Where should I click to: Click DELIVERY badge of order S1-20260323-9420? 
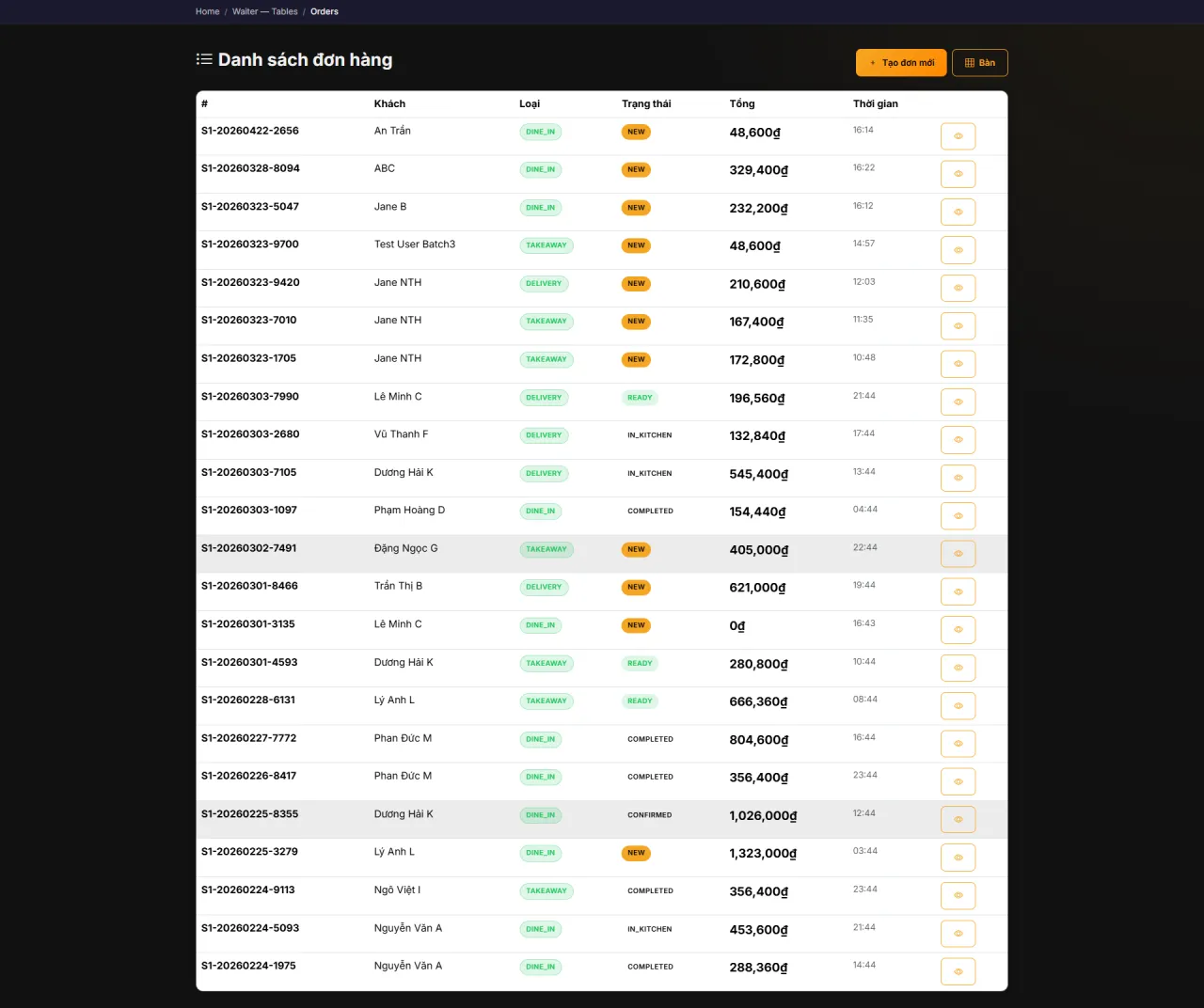pyautogui.click(x=544, y=284)
